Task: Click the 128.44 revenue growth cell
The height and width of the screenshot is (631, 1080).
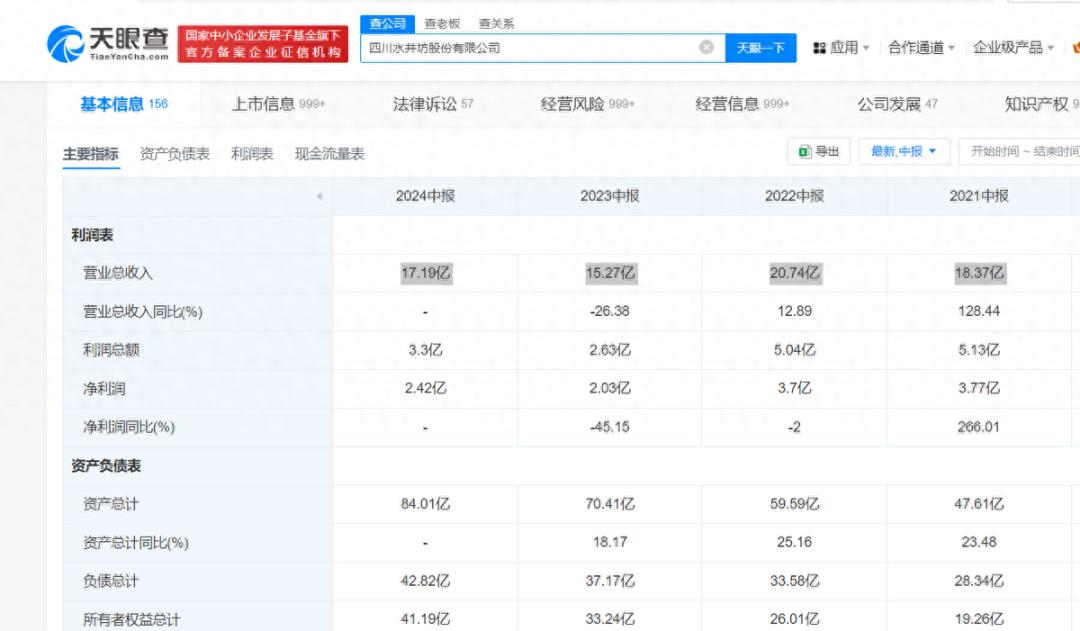Action: pos(979,311)
